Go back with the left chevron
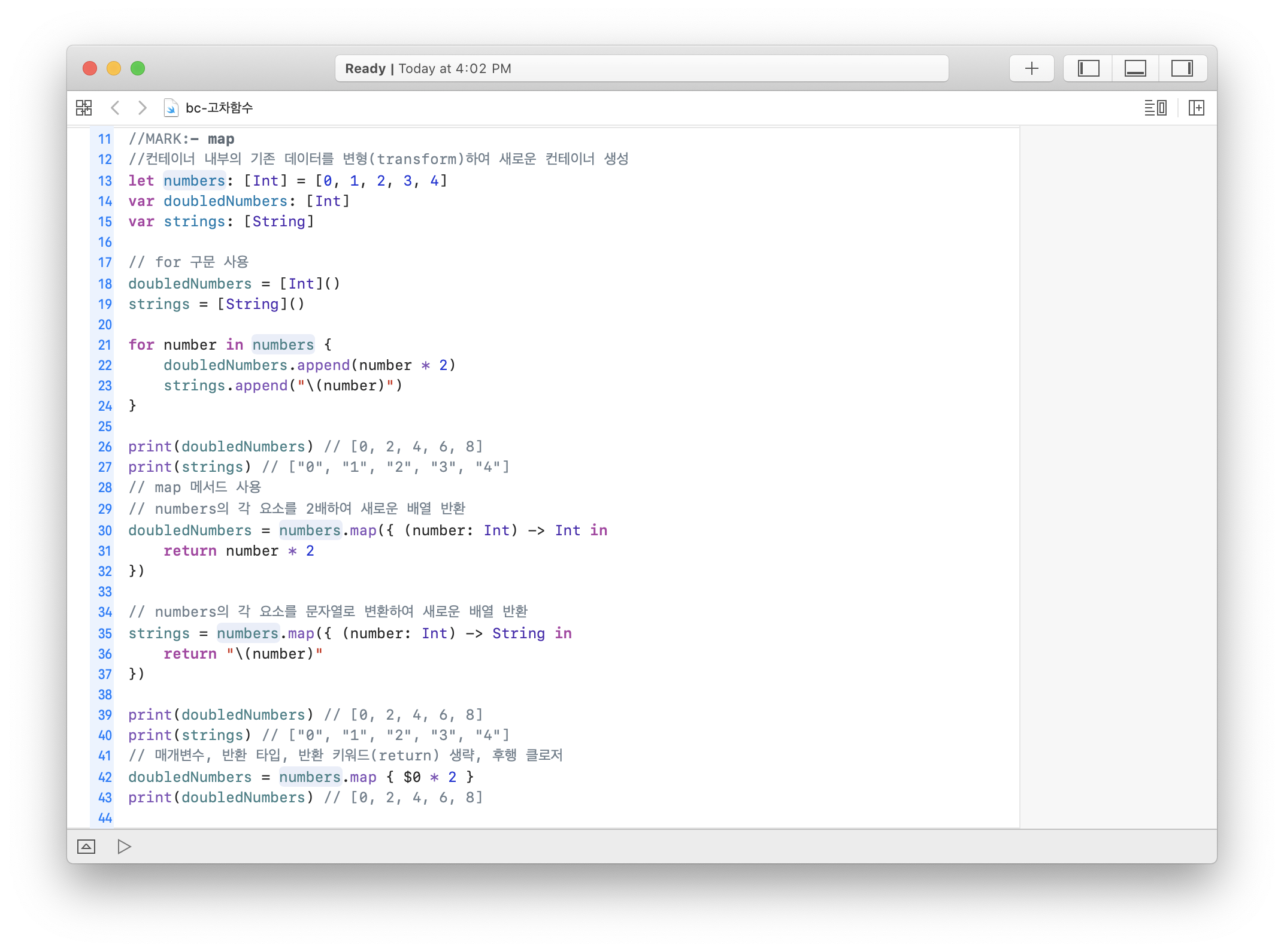 click(x=116, y=108)
